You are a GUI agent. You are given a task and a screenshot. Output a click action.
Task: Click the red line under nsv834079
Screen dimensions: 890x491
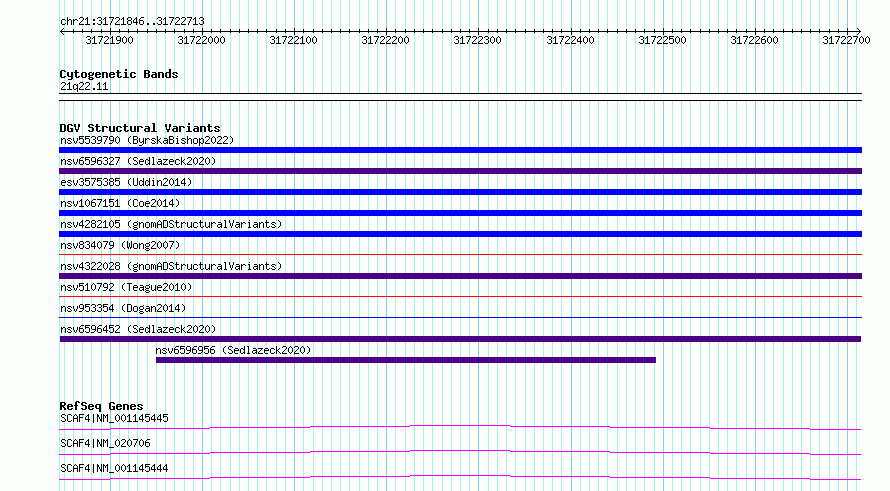(x=460, y=254)
